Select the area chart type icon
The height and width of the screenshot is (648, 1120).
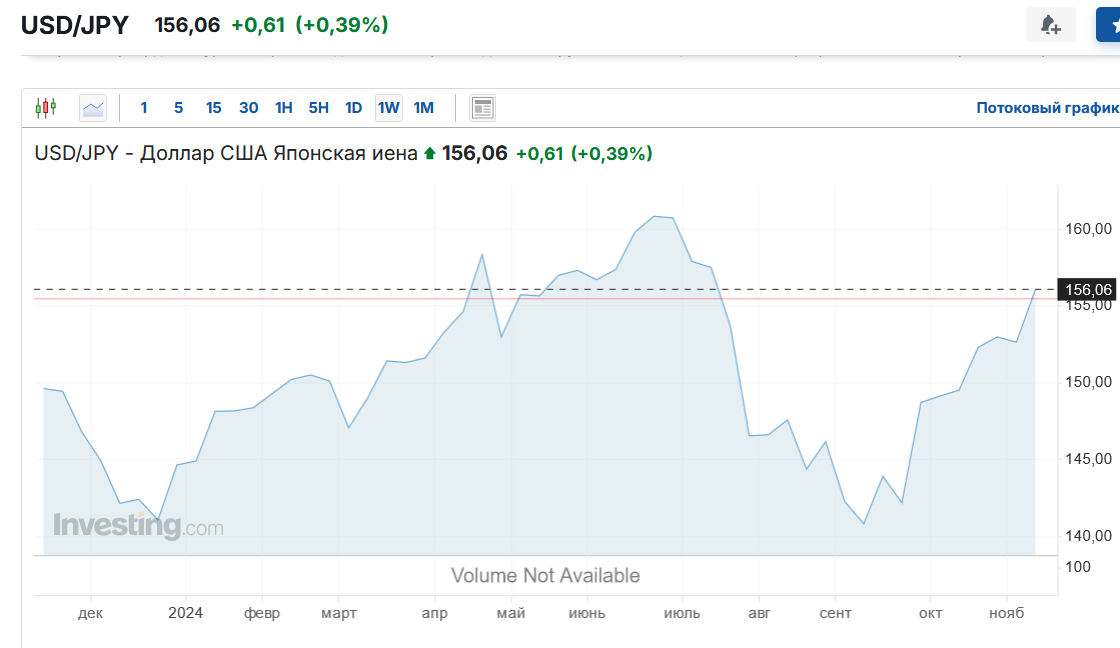93,107
